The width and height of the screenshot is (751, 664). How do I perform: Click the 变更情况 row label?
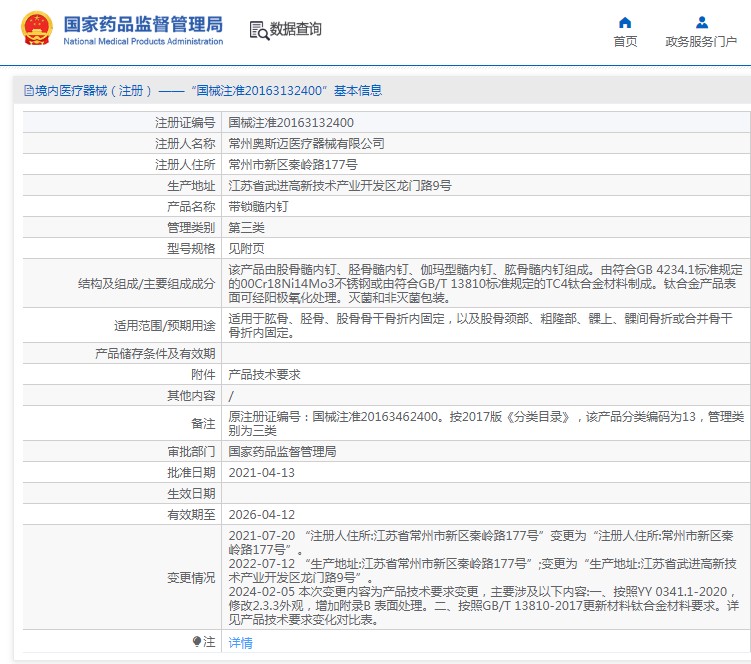191,578
